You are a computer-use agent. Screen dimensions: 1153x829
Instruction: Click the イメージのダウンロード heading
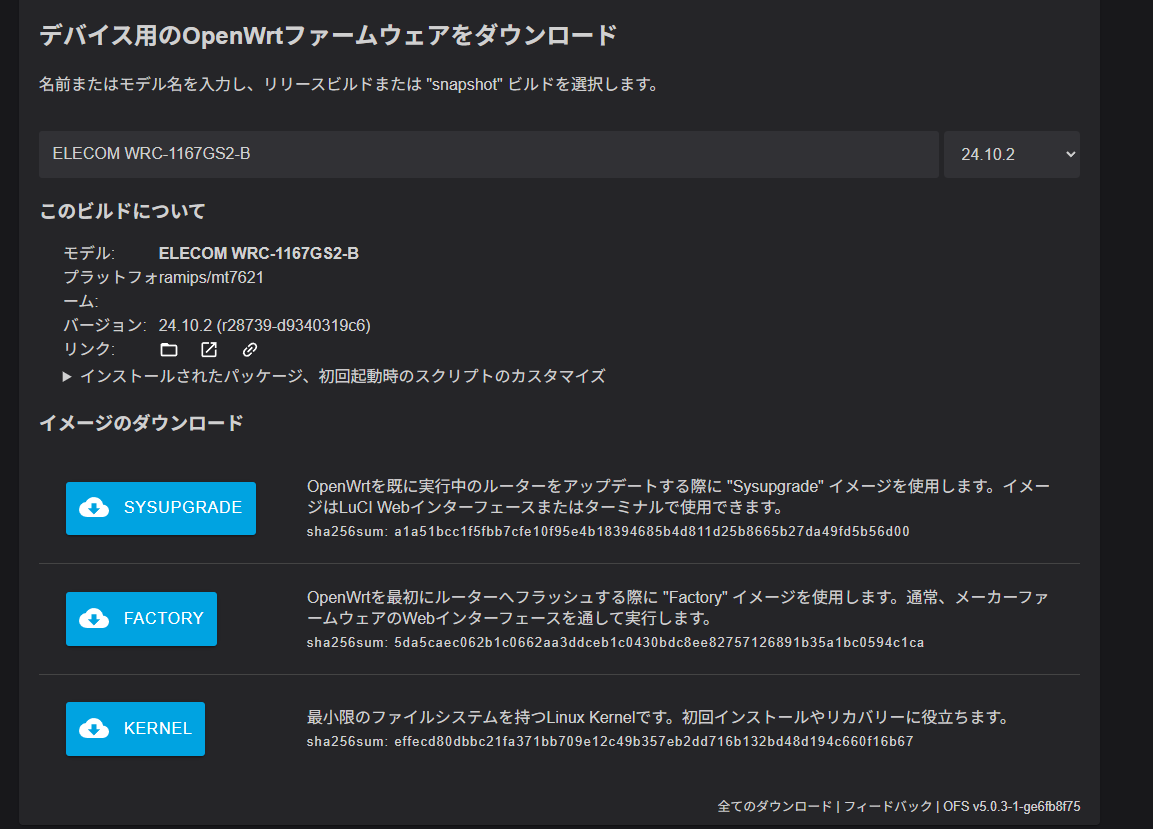[141, 424]
